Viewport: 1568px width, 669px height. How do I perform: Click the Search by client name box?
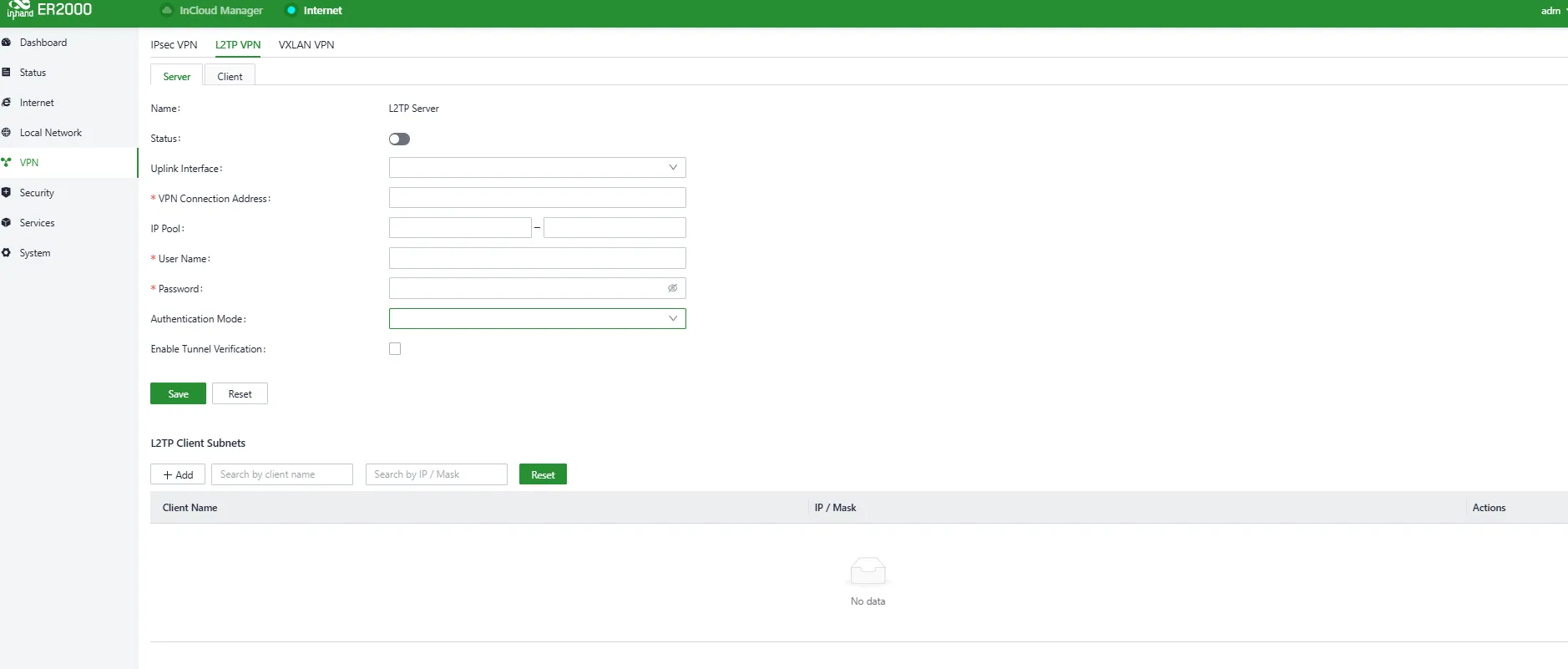pyautogui.click(x=282, y=474)
